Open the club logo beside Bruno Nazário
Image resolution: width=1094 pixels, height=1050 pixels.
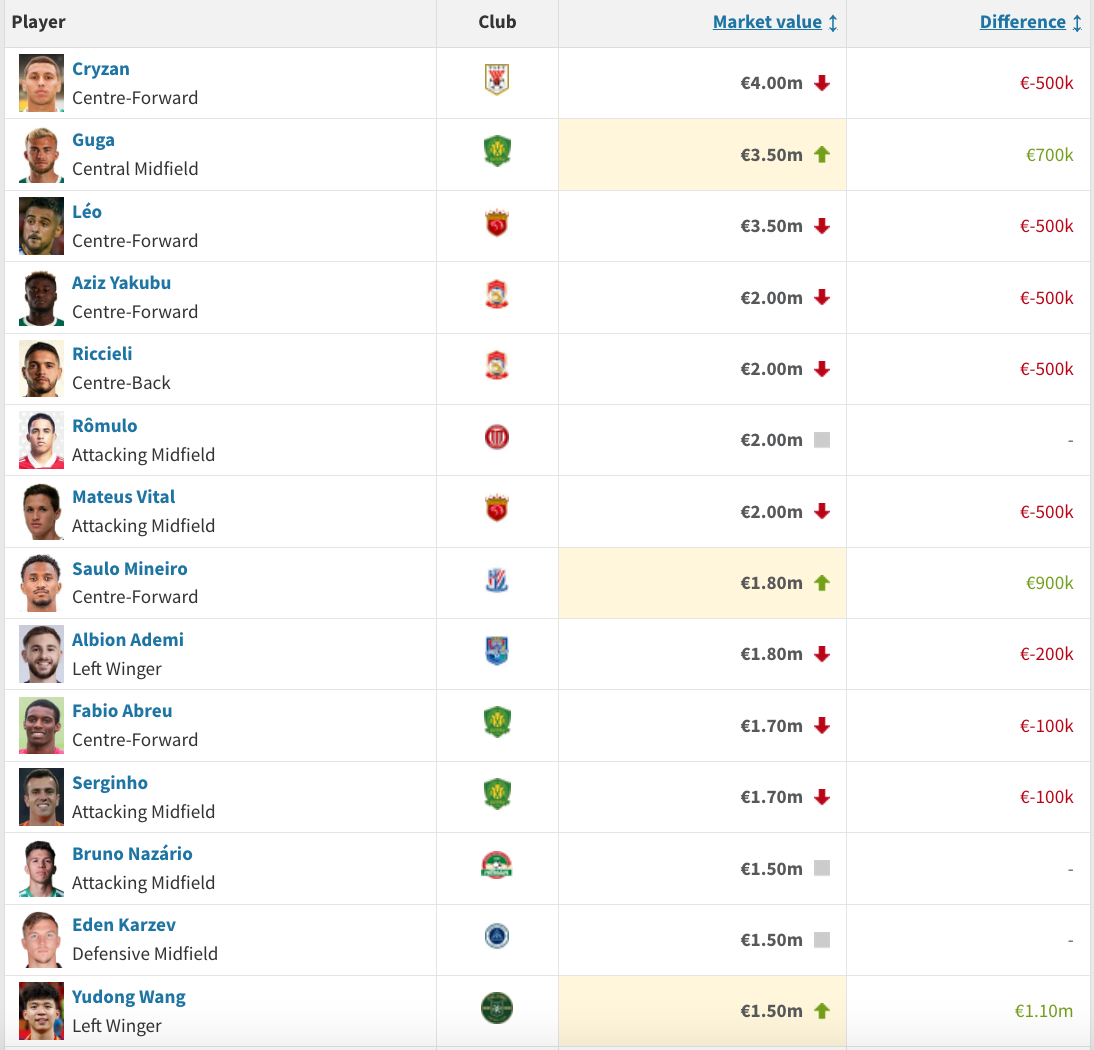tap(497, 866)
